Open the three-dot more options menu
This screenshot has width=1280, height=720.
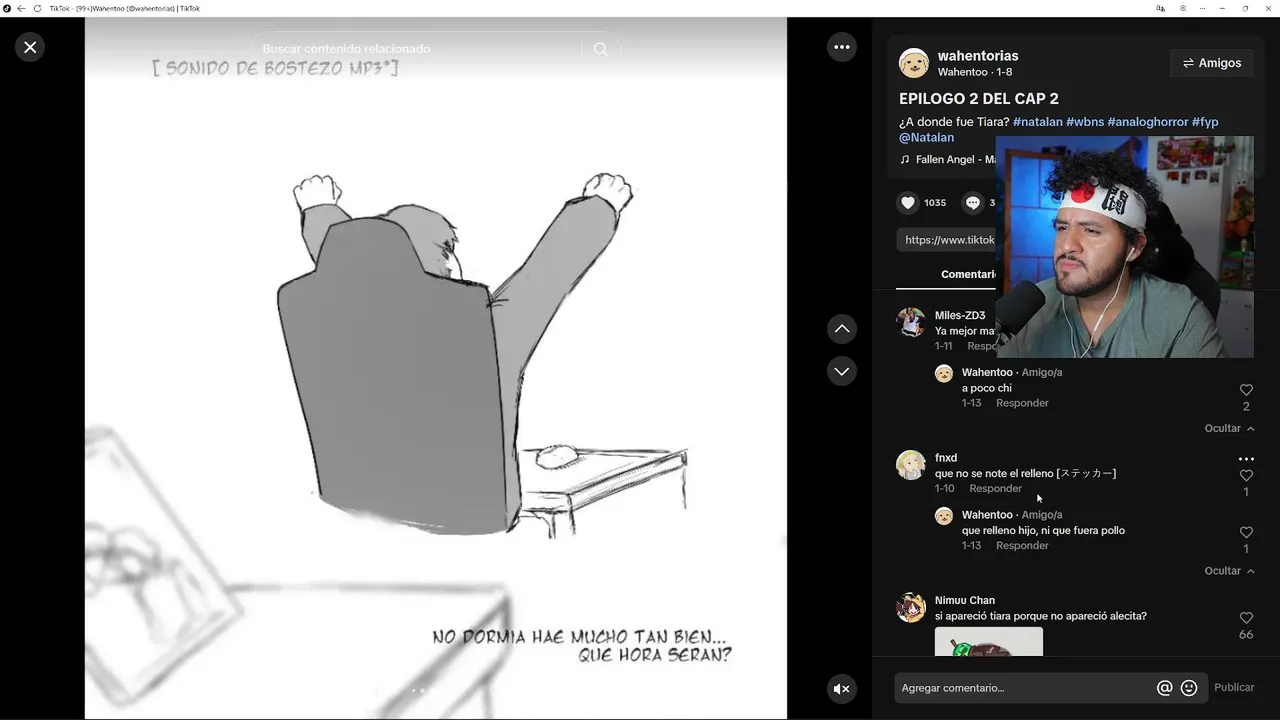pyautogui.click(x=842, y=47)
